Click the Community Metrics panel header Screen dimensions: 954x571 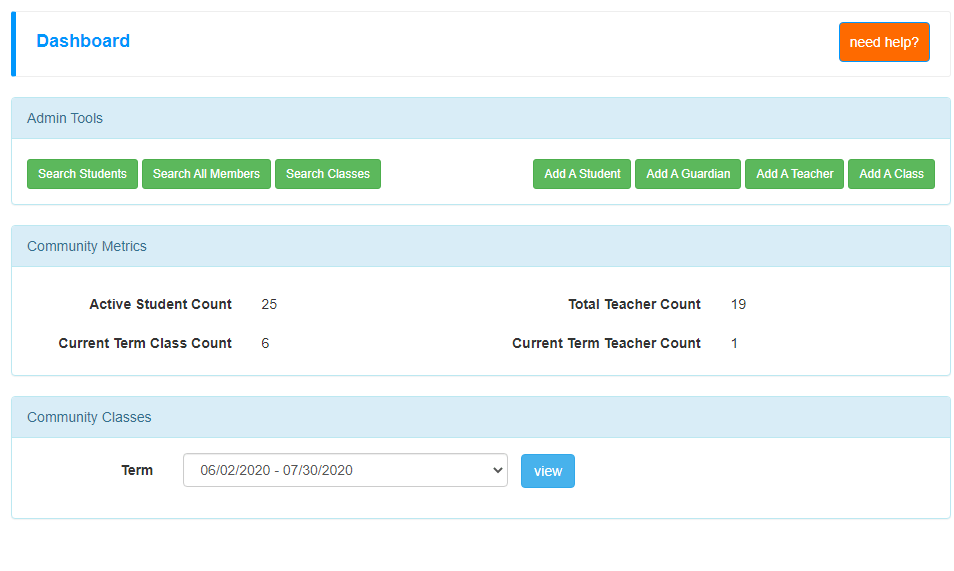coord(481,246)
